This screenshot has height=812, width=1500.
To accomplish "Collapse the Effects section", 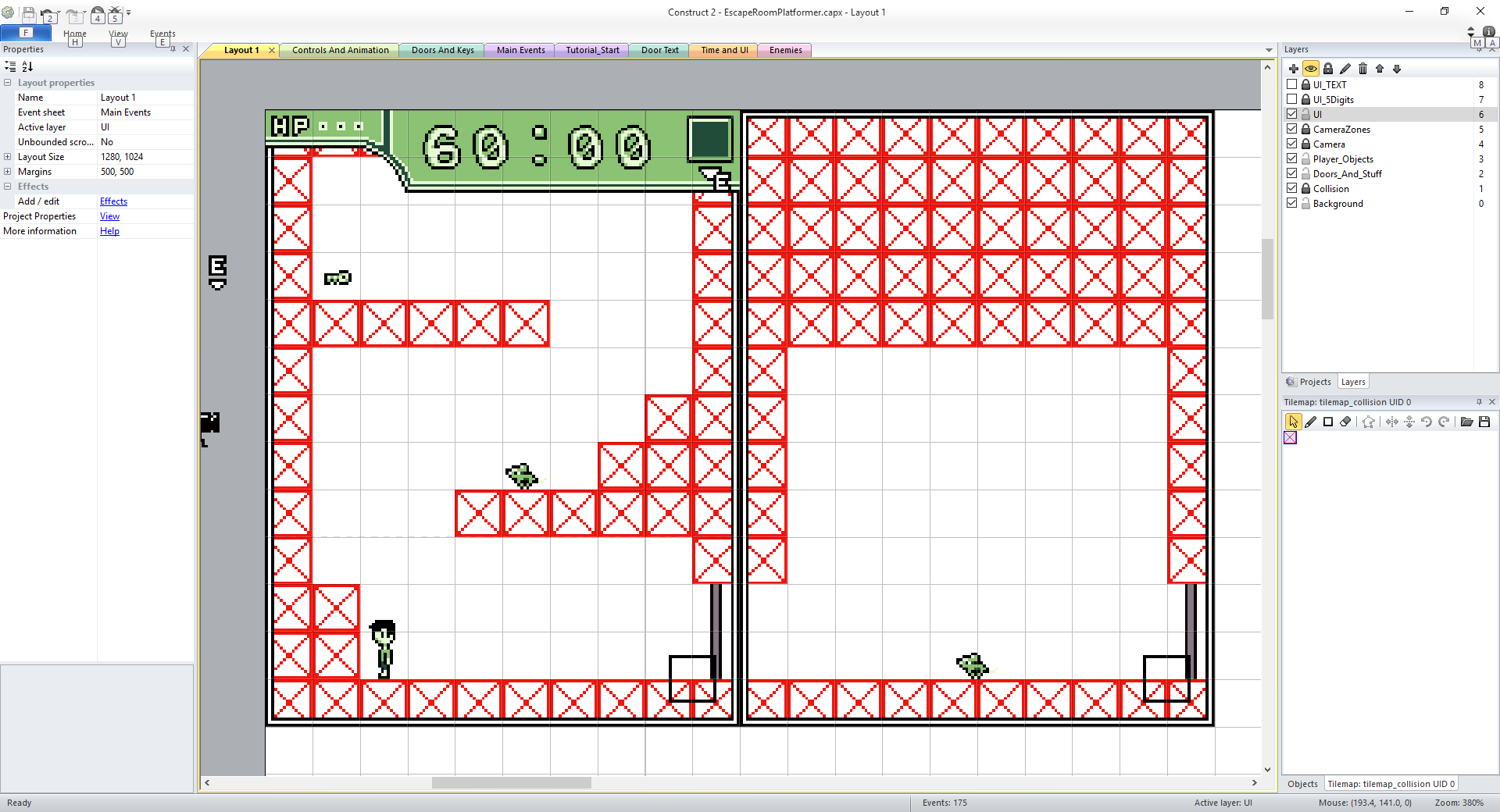I will click(x=8, y=187).
